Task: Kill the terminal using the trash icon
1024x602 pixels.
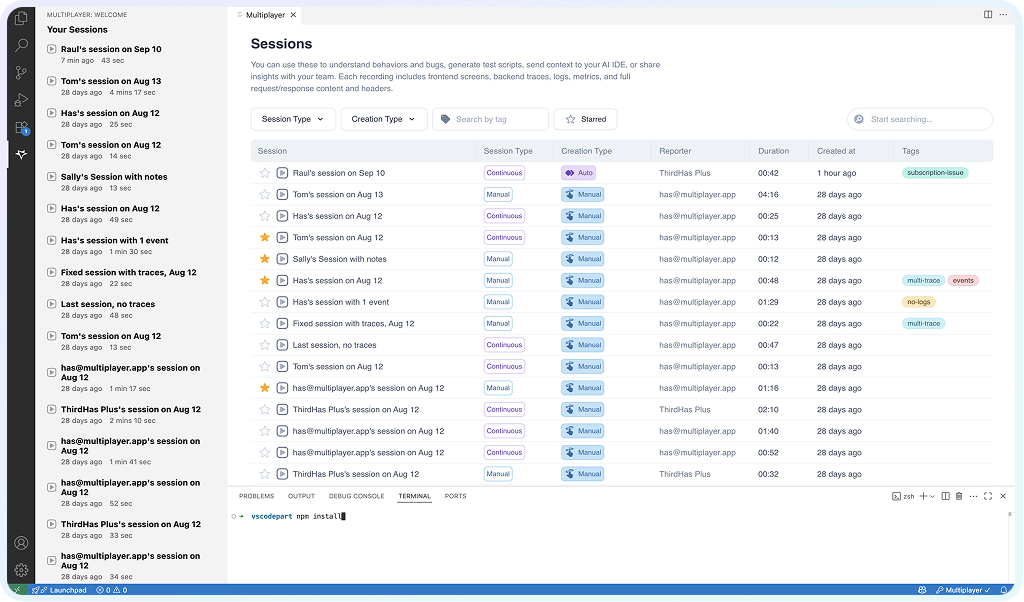Action: pos(959,496)
